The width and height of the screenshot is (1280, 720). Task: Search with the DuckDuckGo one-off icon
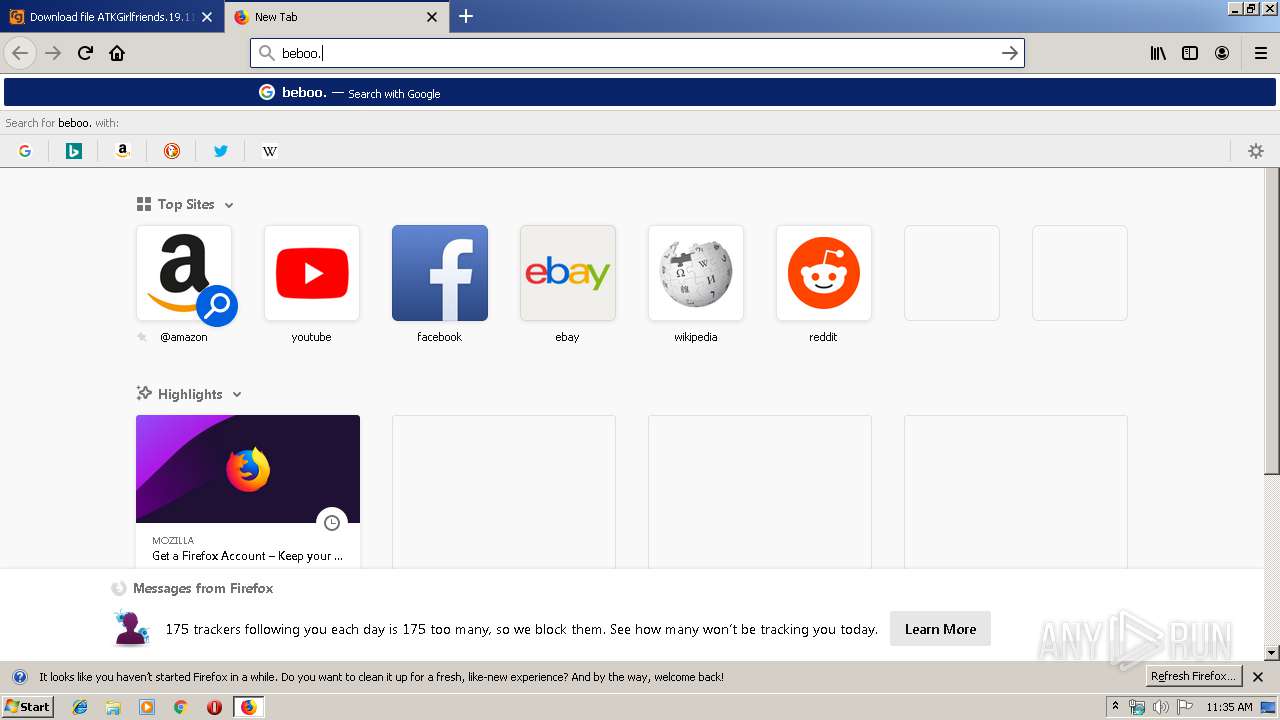tap(172, 151)
